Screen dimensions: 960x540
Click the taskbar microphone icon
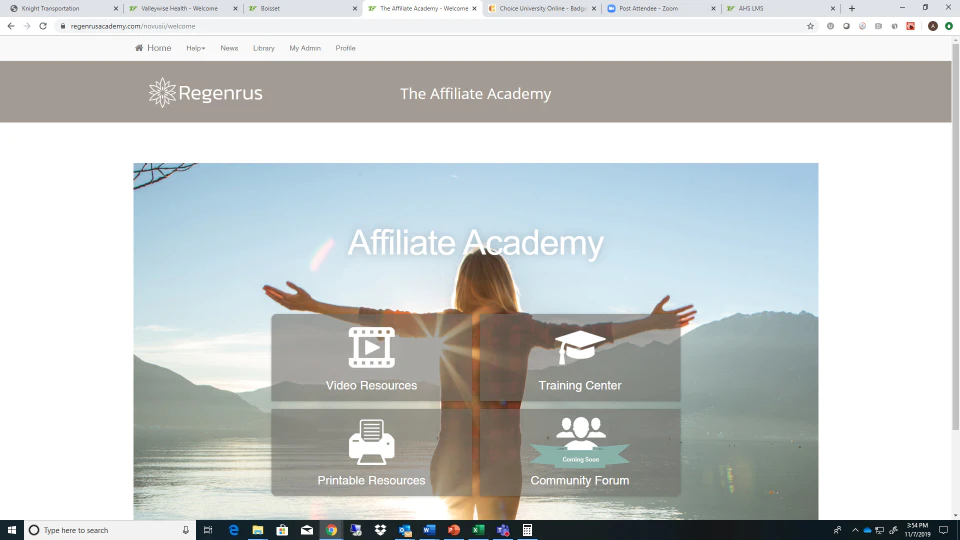186,530
